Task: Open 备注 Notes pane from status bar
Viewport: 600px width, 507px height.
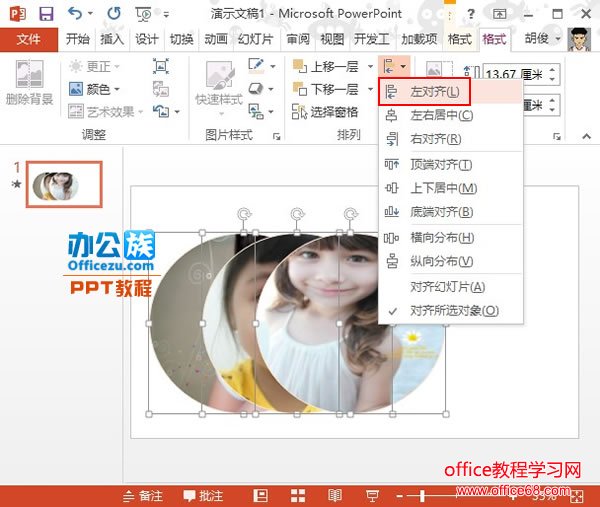Action: tap(143, 496)
